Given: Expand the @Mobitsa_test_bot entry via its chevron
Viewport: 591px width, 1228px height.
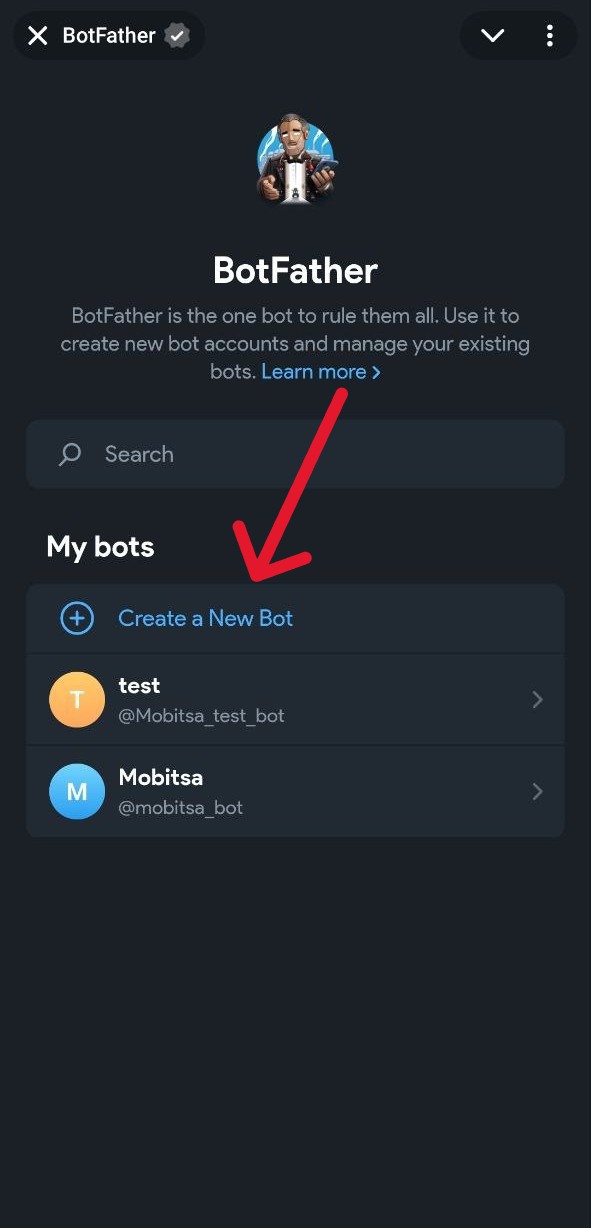Looking at the screenshot, I should click(x=537, y=699).
